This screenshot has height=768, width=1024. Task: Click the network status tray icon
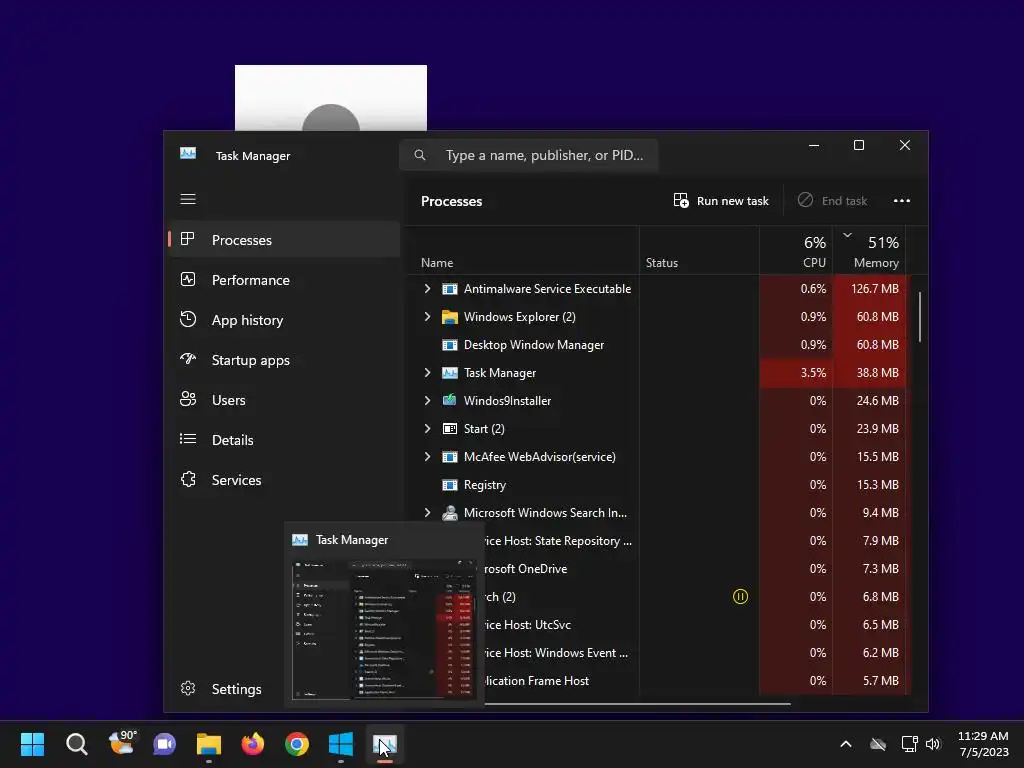tap(908, 744)
